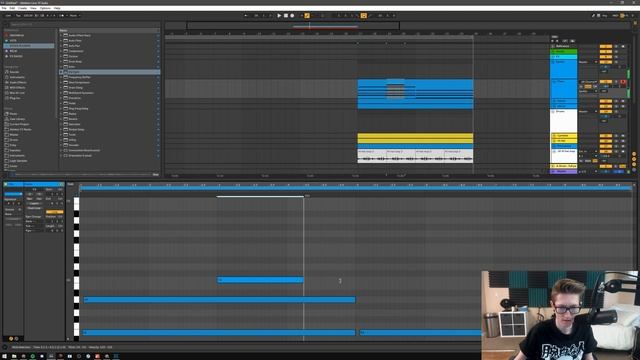Open User Library under Places
The width and height of the screenshot is (640, 360).
[x=17, y=119]
